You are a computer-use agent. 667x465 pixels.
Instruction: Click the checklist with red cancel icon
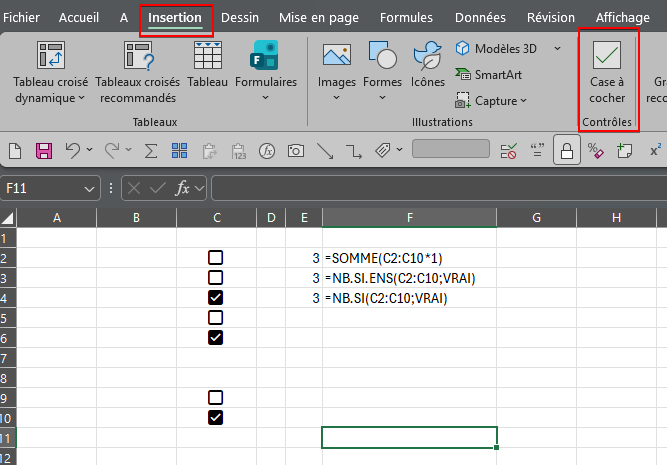coord(508,151)
